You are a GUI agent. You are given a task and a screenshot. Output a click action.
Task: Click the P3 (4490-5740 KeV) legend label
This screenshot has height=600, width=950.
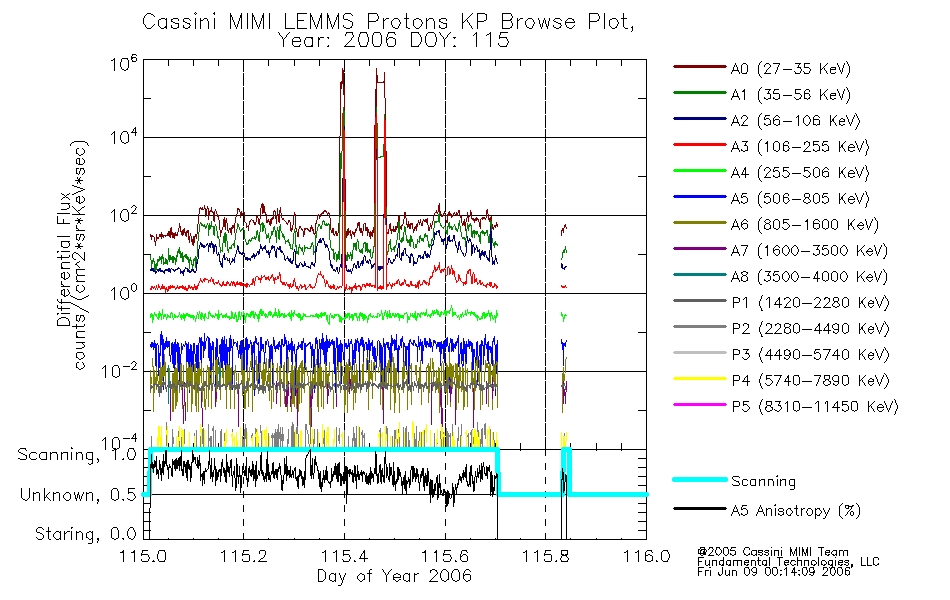pyautogui.click(x=810, y=355)
